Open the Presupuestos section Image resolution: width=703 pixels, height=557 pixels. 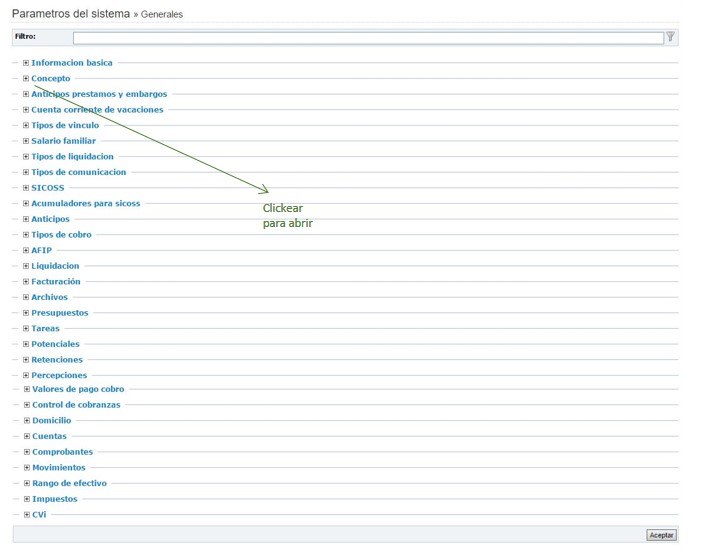(x=59, y=313)
